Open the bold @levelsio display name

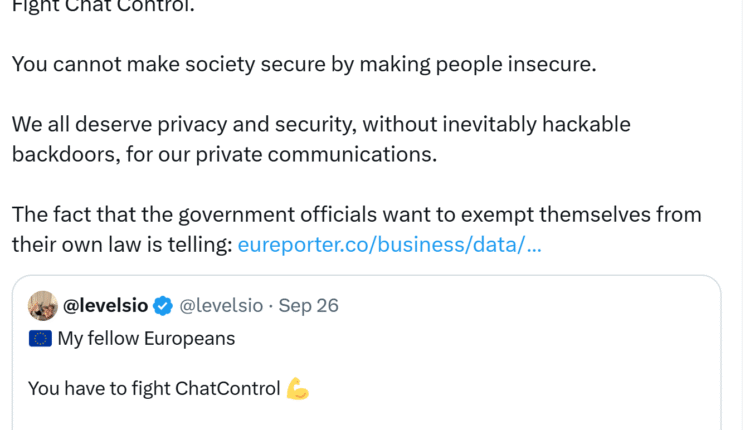point(105,305)
